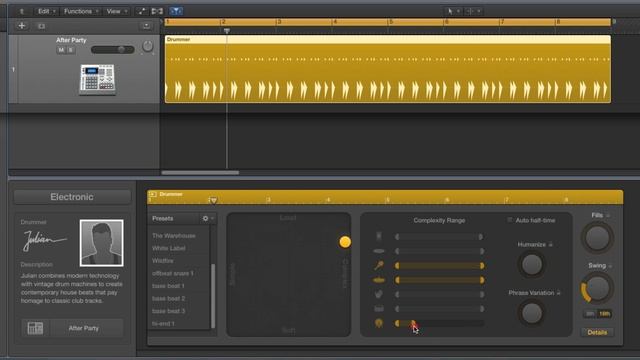Open the global tracks icon in the track header
The image size is (640, 360).
[146, 26]
